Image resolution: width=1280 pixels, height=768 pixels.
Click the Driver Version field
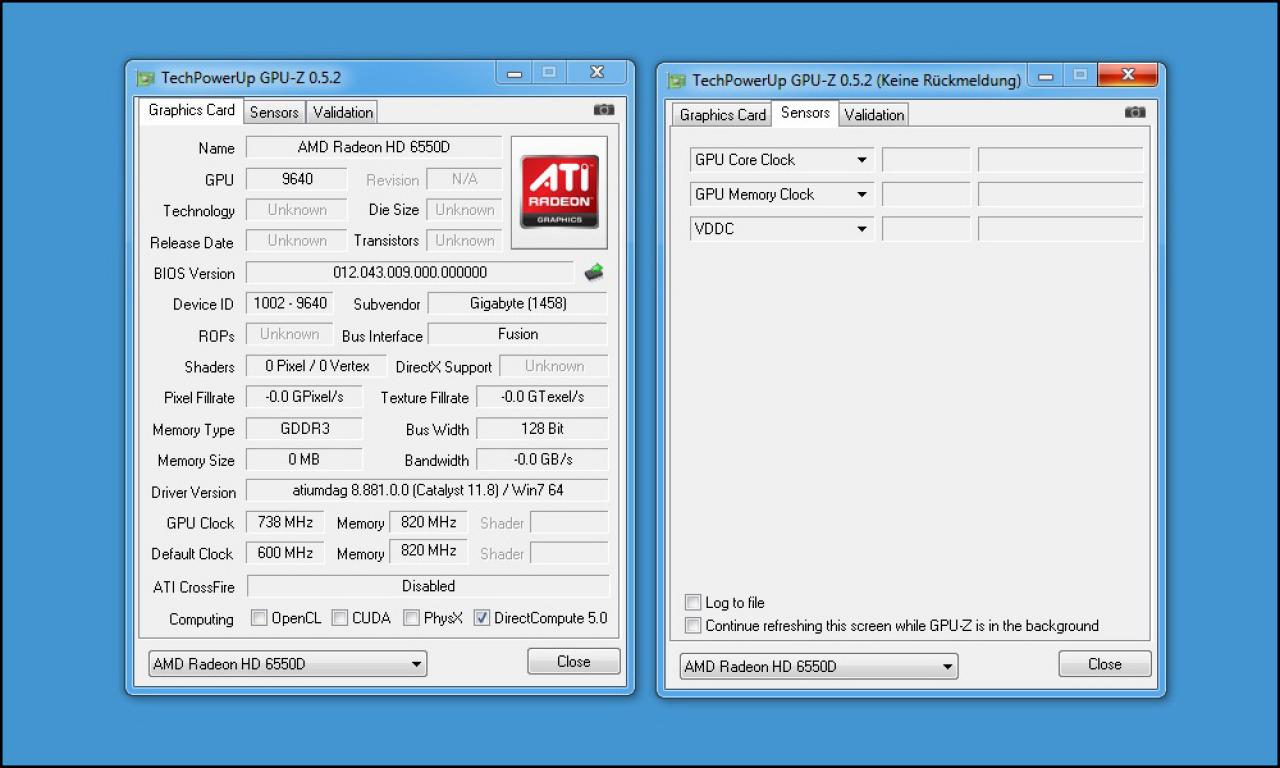pos(427,491)
